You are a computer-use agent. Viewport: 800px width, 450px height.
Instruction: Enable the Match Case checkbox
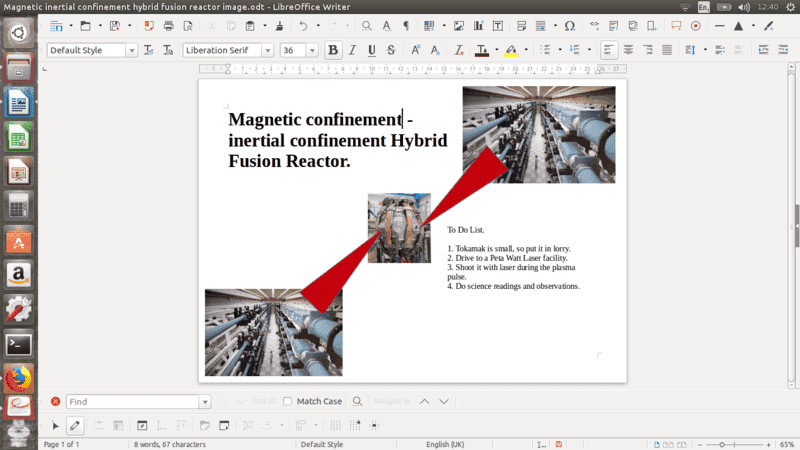pos(288,401)
